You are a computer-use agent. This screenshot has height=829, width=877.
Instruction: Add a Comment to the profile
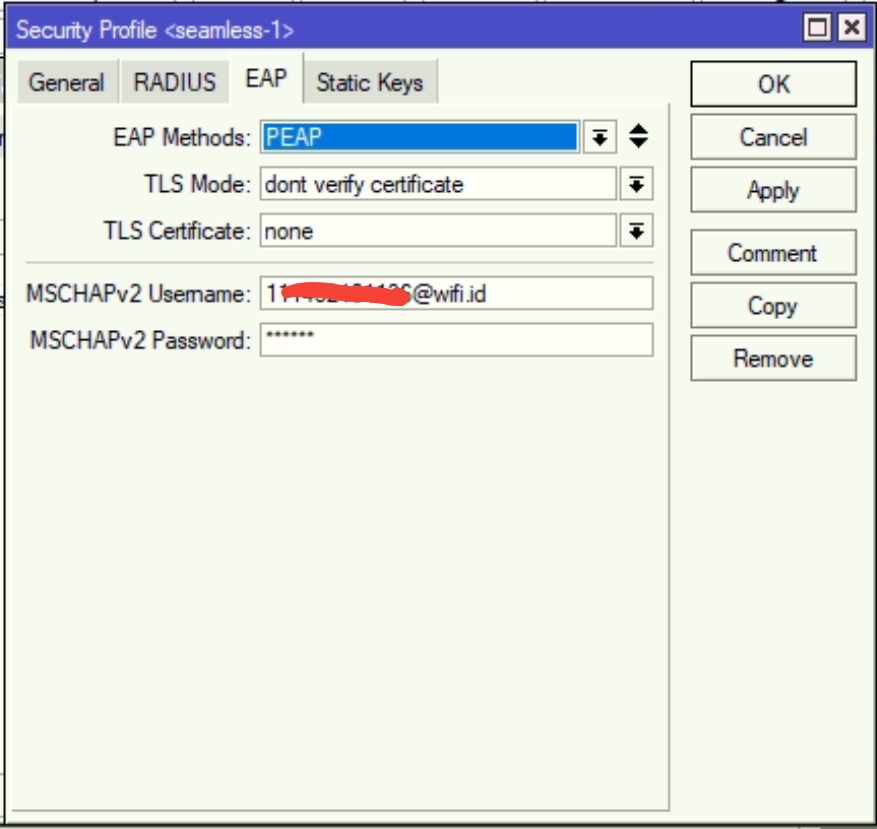click(x=772, y=253)
